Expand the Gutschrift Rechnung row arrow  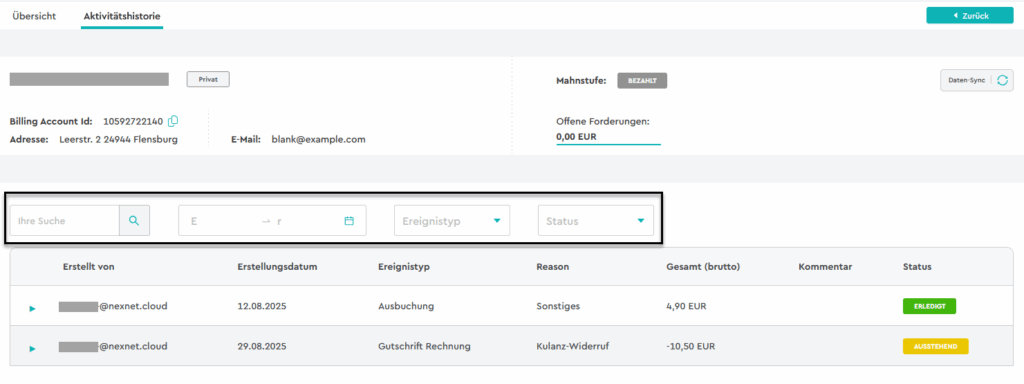coord(33,349)
